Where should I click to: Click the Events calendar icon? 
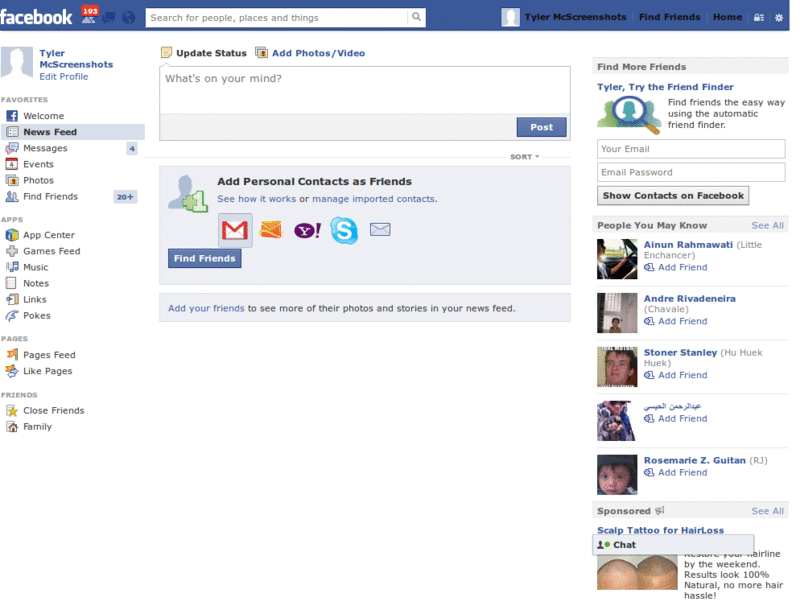coord(12,164)
